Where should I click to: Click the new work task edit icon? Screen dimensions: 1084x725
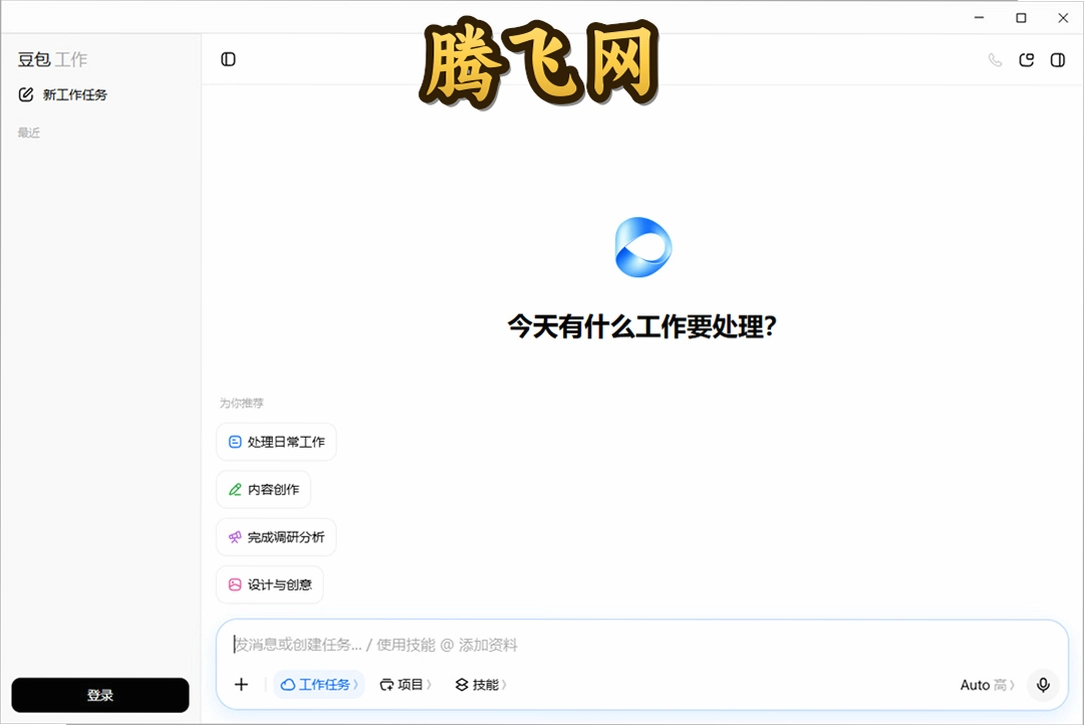(26, 95)
